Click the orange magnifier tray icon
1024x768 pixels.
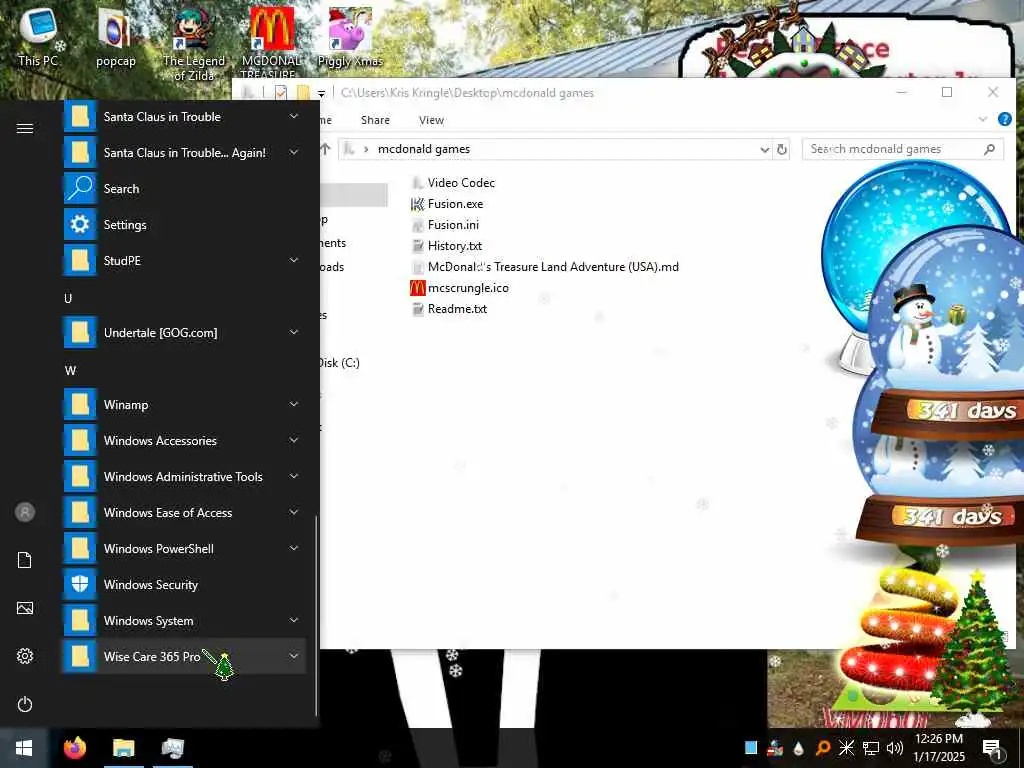[823, 748]
